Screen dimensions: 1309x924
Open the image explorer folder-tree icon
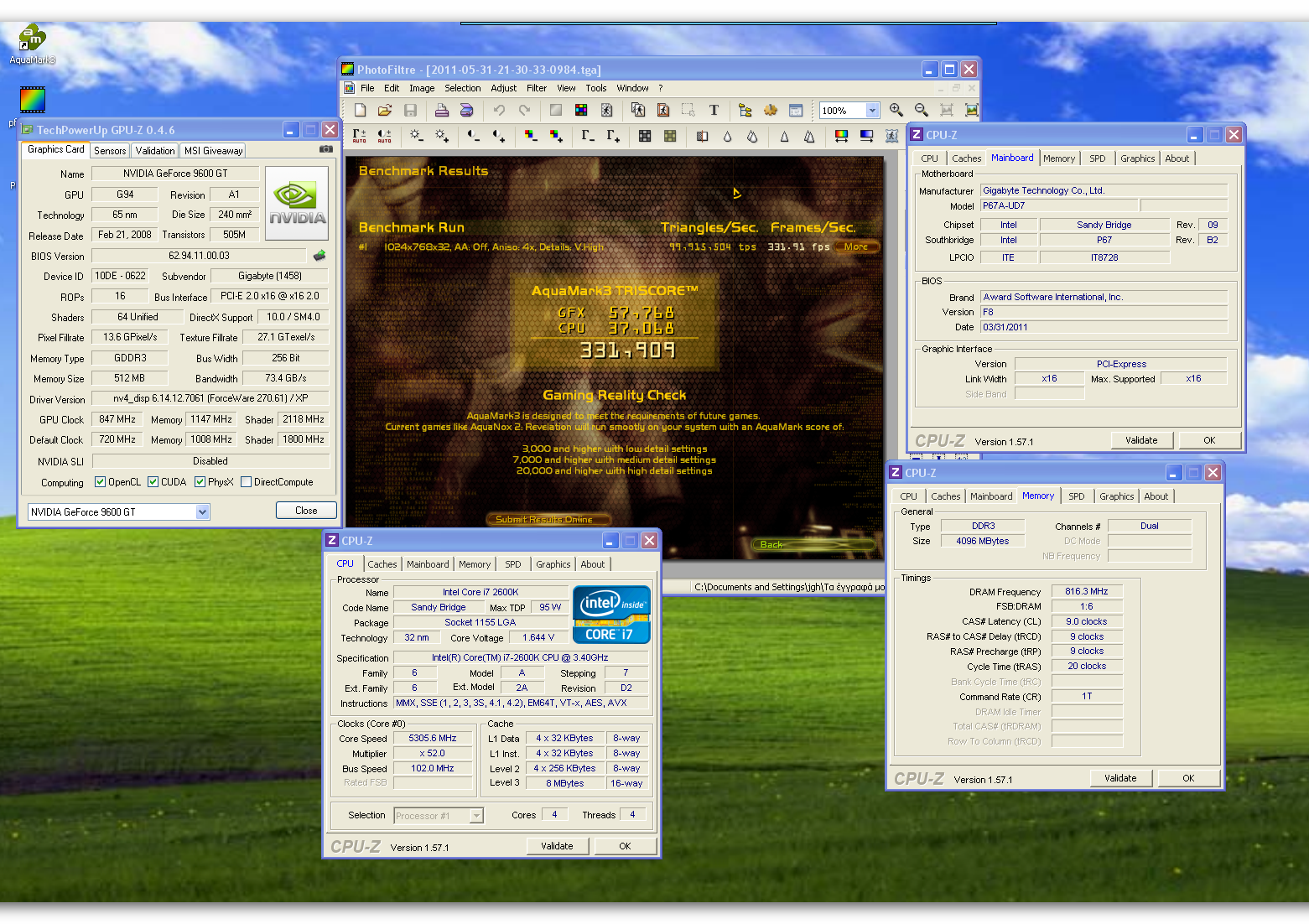[745, 110]
